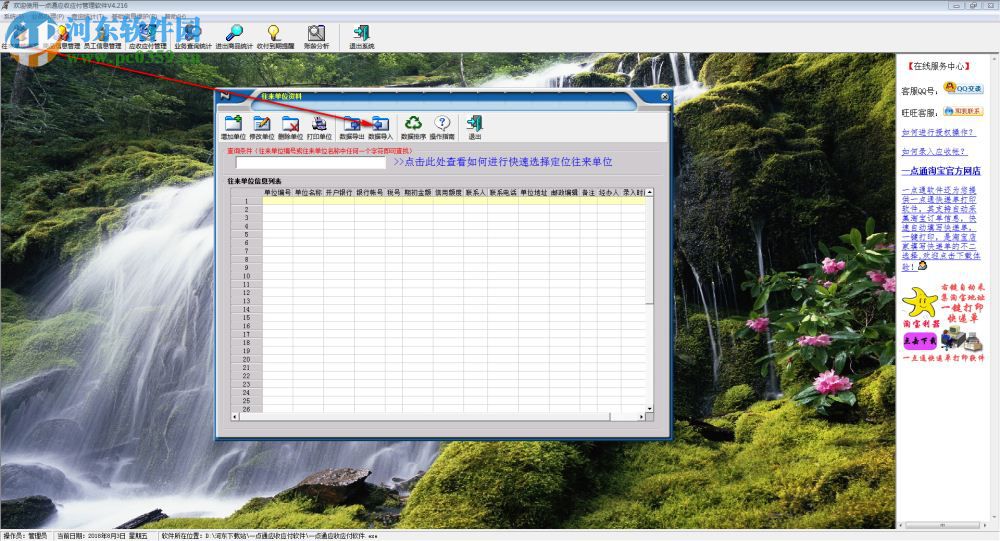Select row 10 header in the grid
1000x541 pixels.
pyautogui.click(x=246, y=276)
